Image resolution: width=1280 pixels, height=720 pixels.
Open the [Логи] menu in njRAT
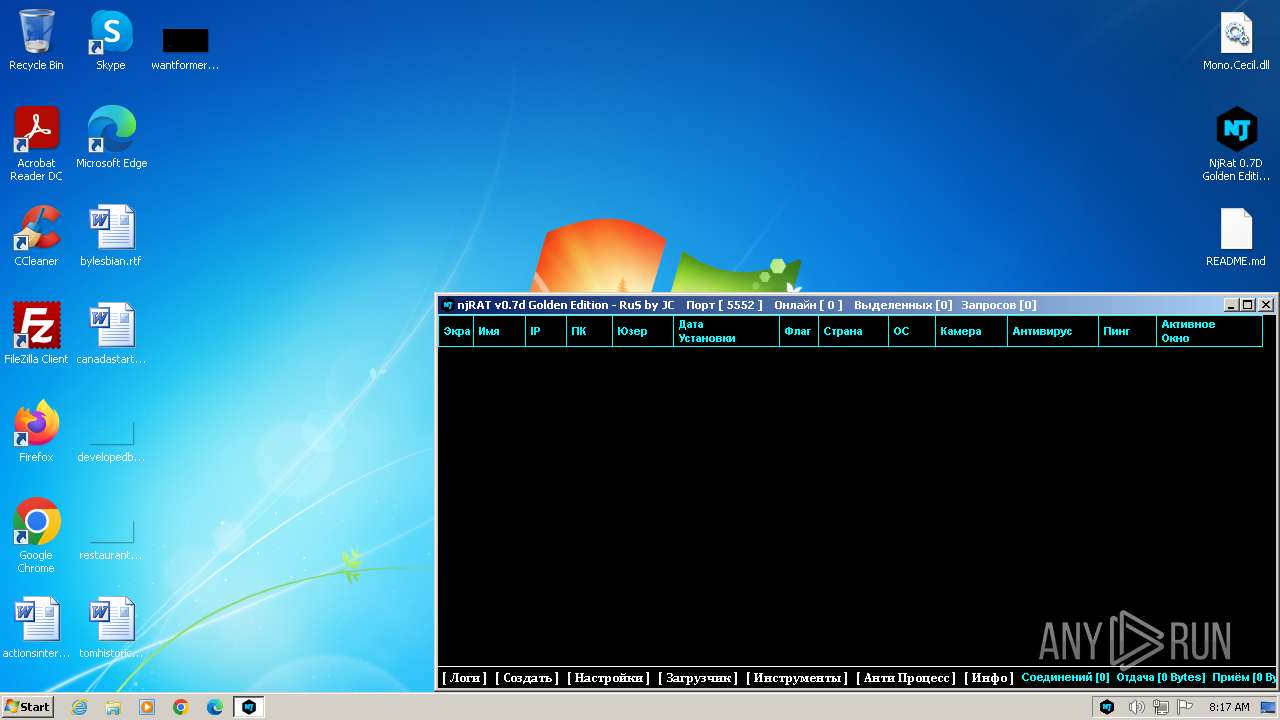click(x=464, y=678)
